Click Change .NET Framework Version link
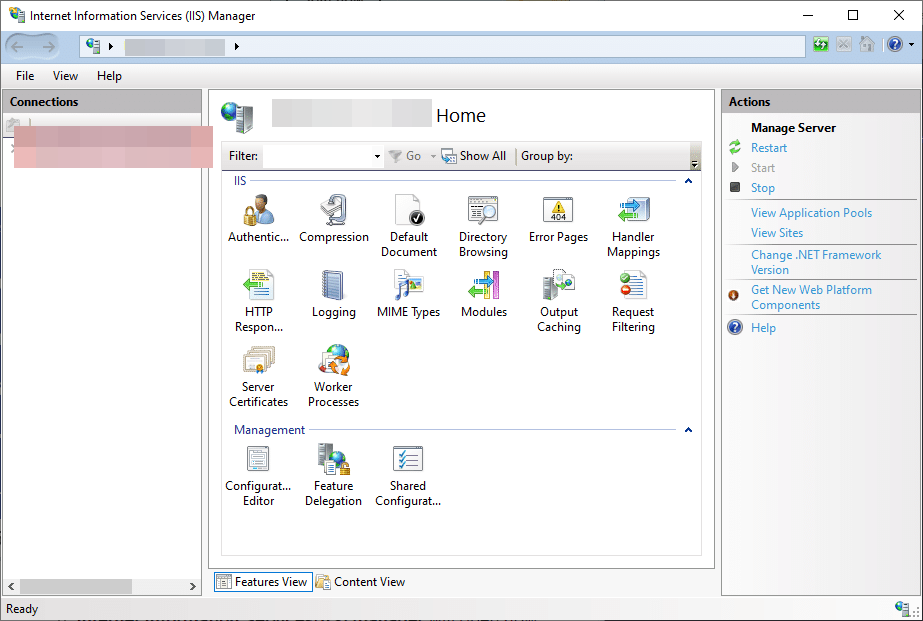Image resolution: width=923 pixels, height=621 pixels. pos(816,263)
